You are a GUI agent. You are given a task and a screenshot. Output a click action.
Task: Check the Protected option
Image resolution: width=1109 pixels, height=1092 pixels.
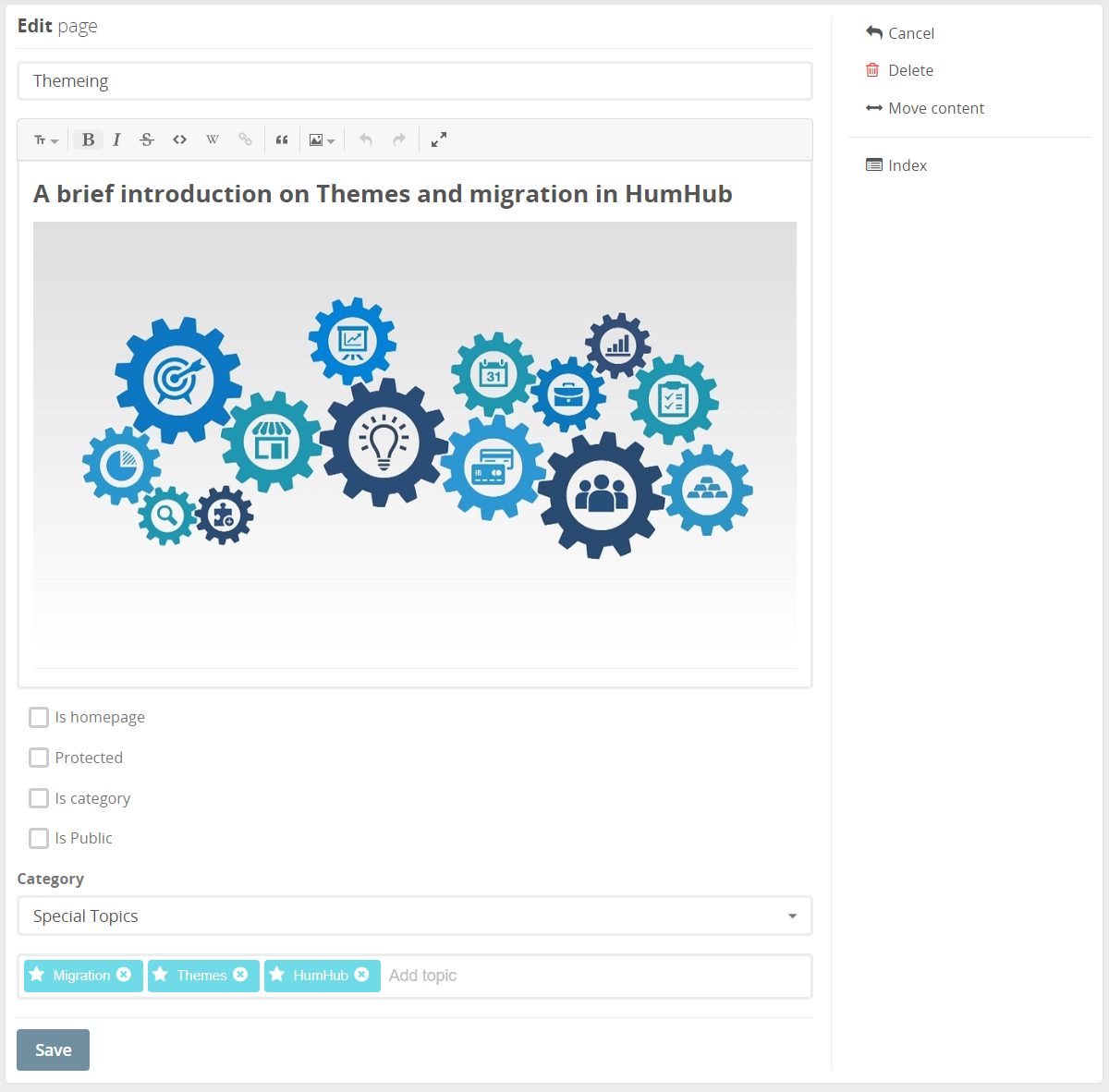[39, 758]
